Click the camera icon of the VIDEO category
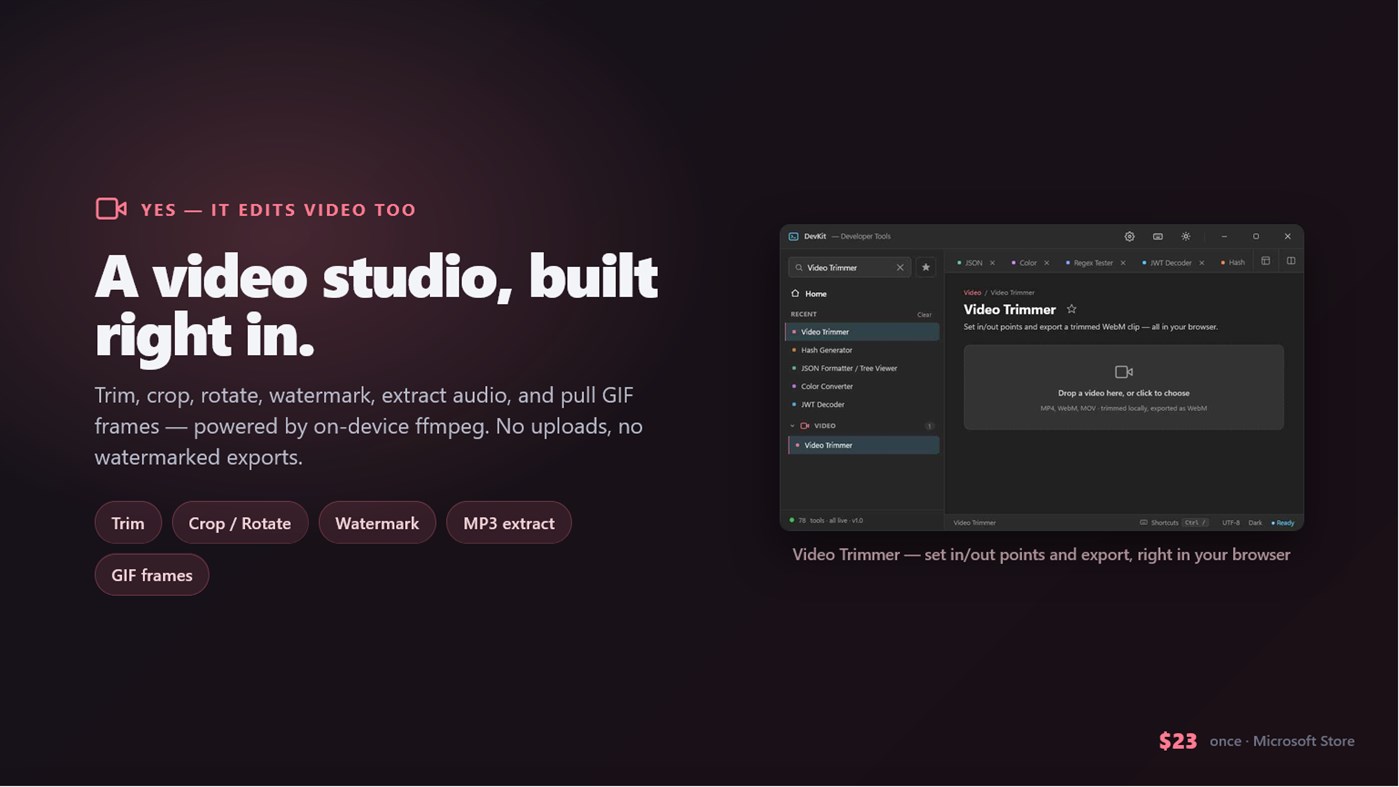Viewport: 1399px width, 787px height. 805,426
